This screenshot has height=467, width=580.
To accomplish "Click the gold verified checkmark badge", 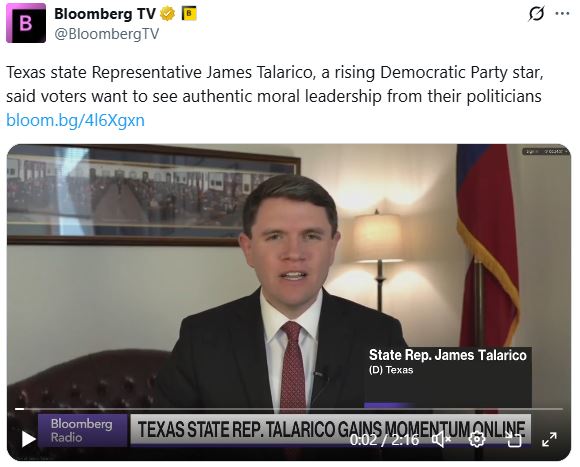I will coord(168,14).
